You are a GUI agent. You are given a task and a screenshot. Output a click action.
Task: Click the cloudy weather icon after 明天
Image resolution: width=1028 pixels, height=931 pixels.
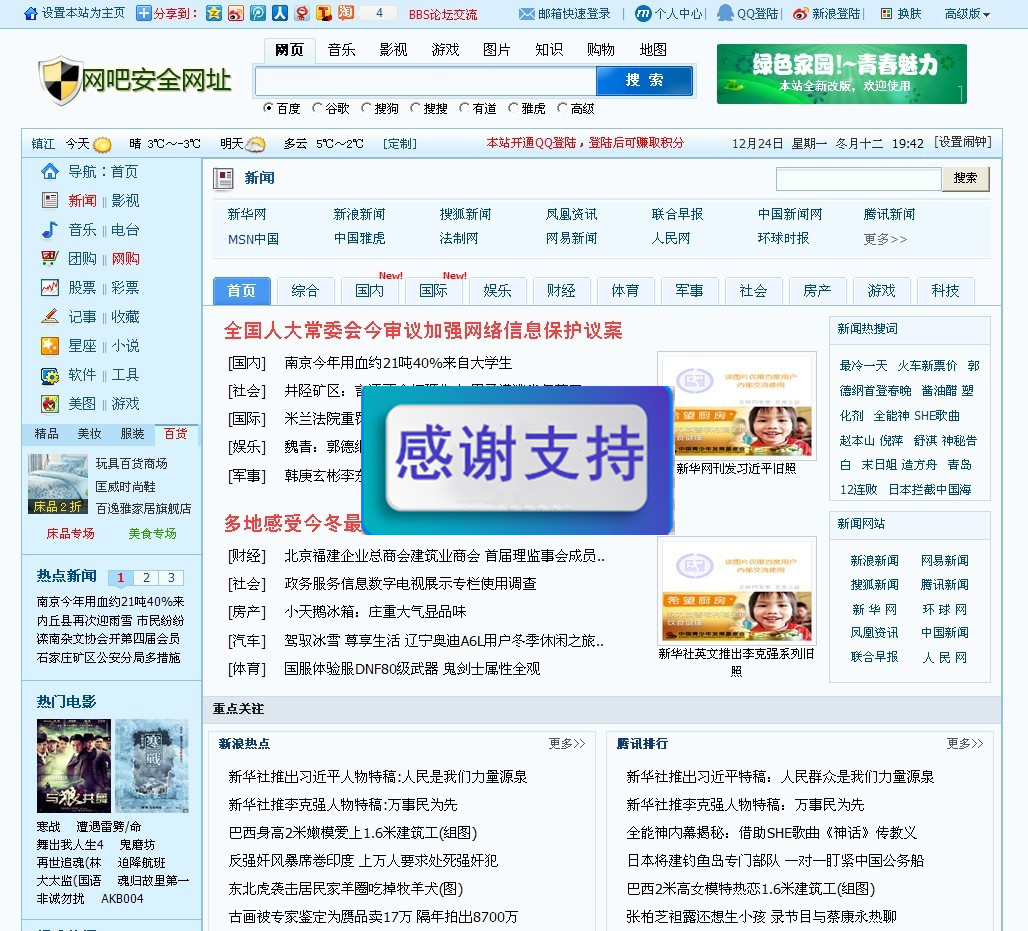pyautogui.click(x=255, y=144)
